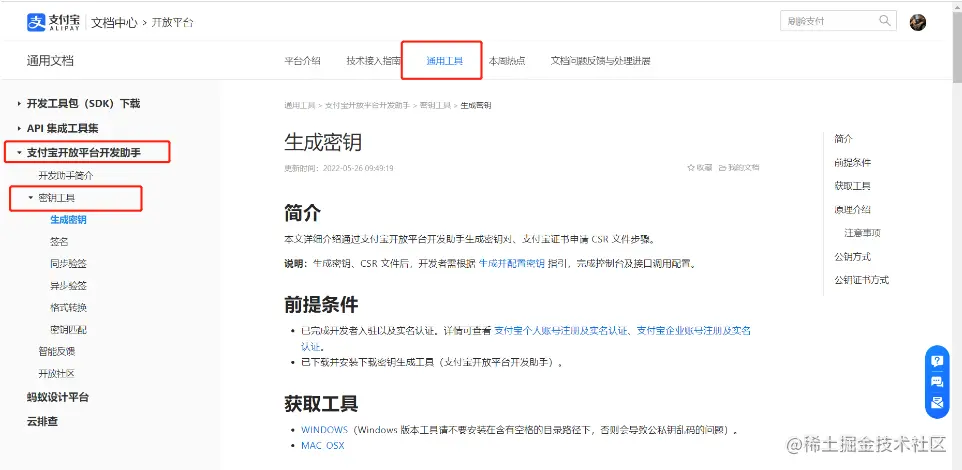The image size is (962, 470).
Task: Jump to 获取工具 in right outline
Action: coord(852,186)
